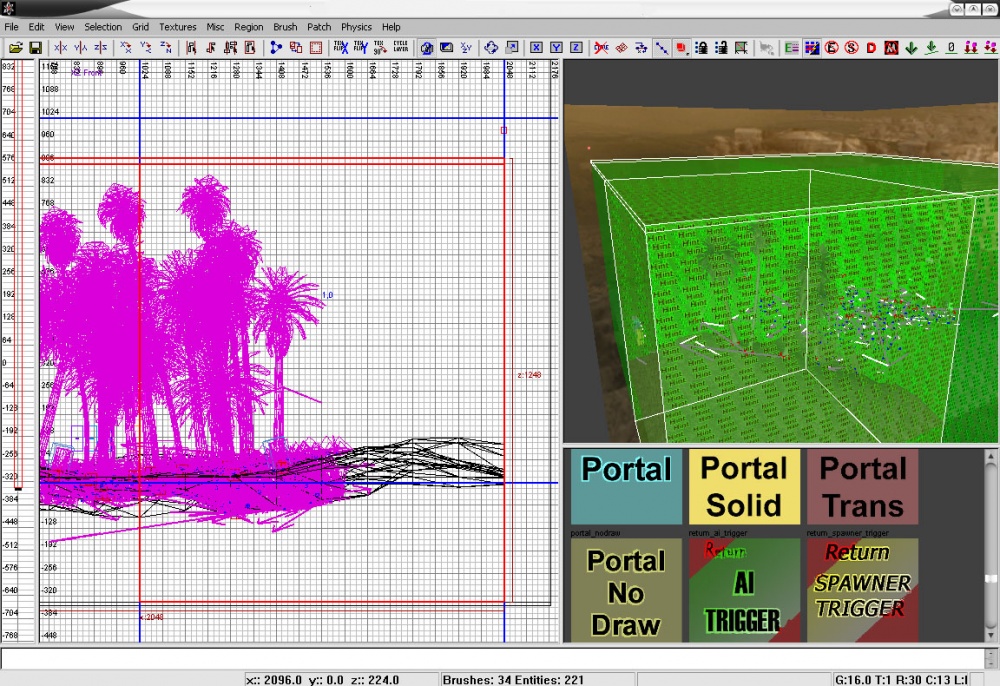
Task: Select the yellow Portal Solid texture
Action: pos(744,486)
